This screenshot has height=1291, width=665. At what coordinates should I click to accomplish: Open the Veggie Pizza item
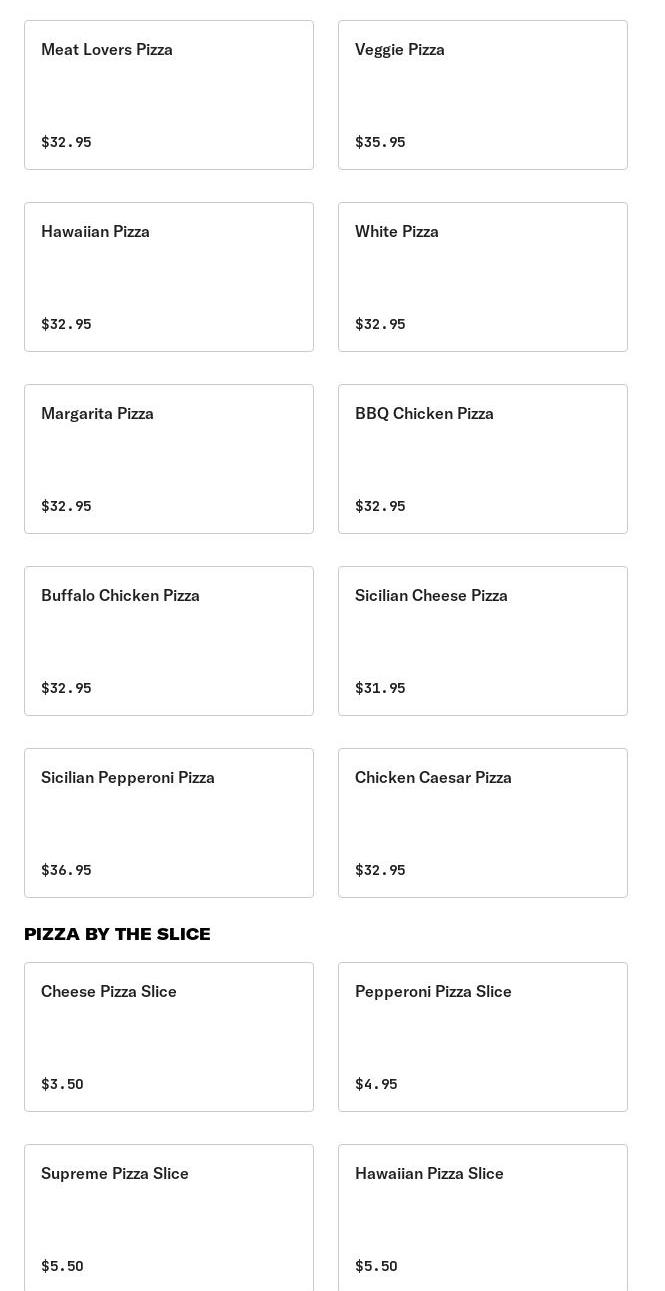coord(482,94)
